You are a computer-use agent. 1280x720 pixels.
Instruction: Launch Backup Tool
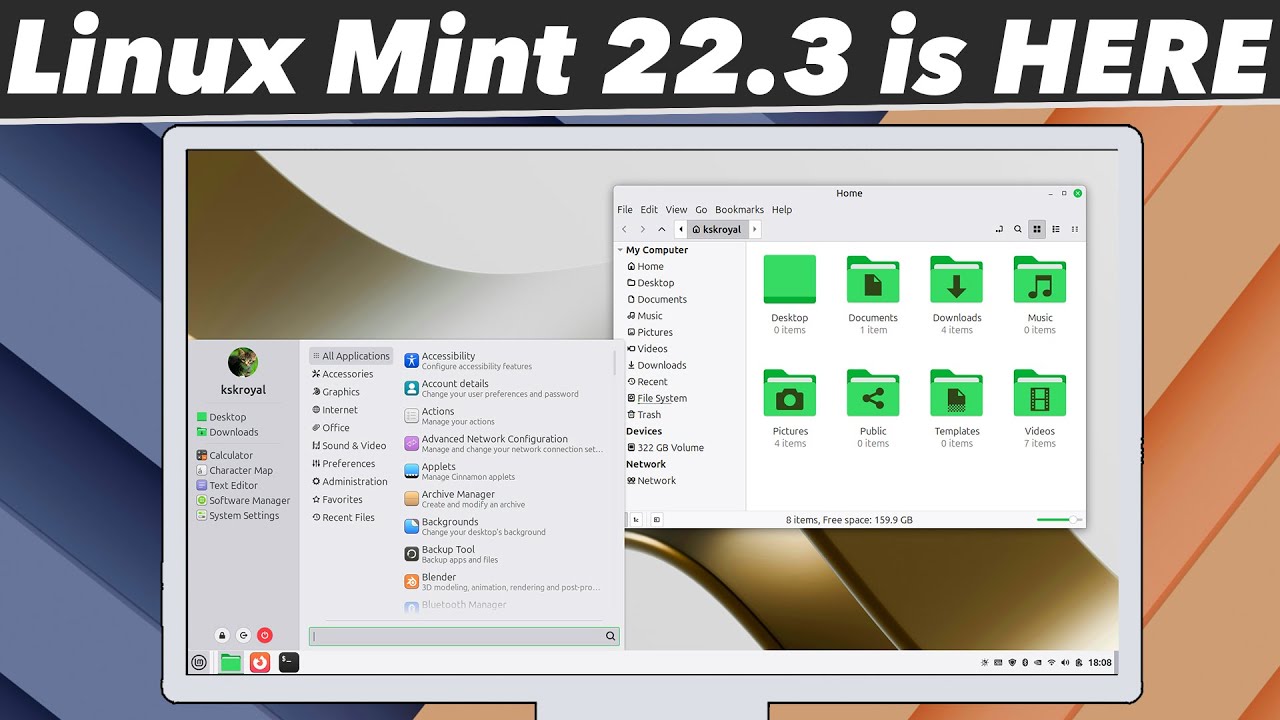tap(505, 554)
